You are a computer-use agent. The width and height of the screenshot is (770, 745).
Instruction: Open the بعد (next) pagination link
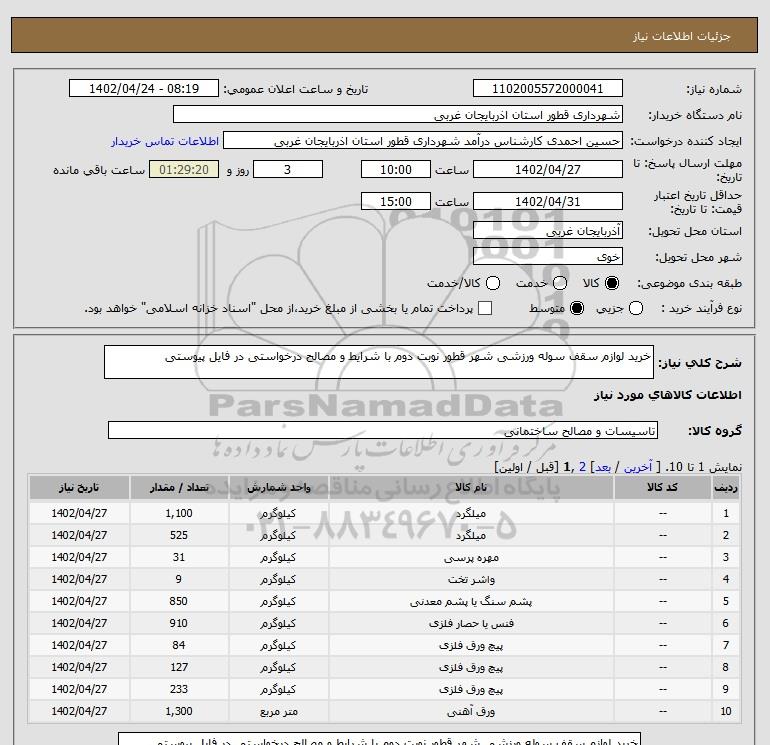(603, 467)
